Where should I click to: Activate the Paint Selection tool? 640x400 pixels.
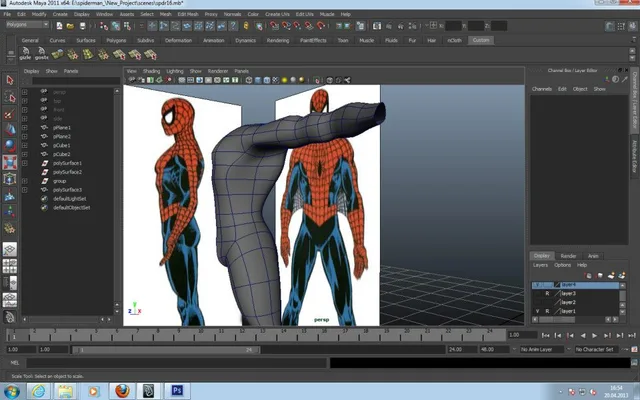(10, 114)
